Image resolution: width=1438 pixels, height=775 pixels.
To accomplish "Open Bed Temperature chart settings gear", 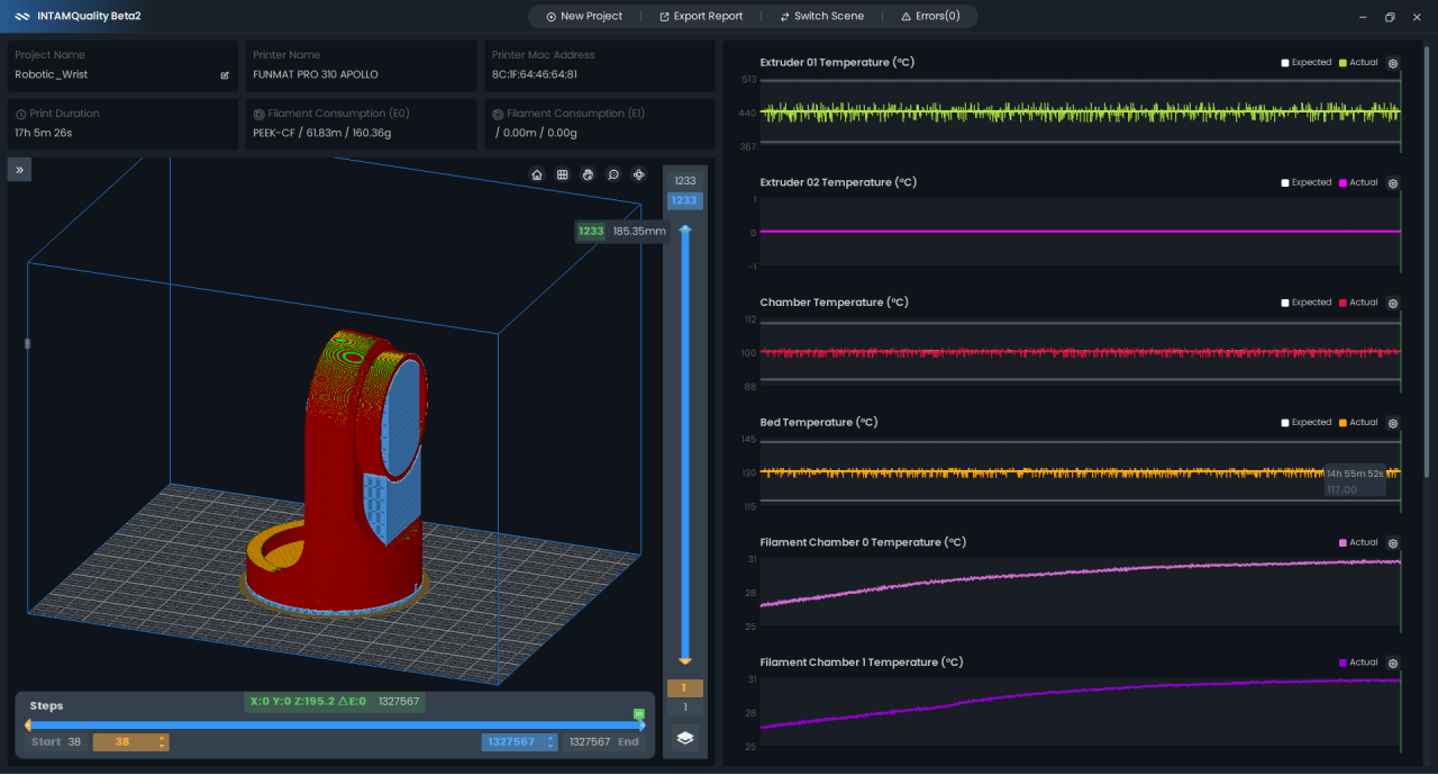I will coord(1393,423).
